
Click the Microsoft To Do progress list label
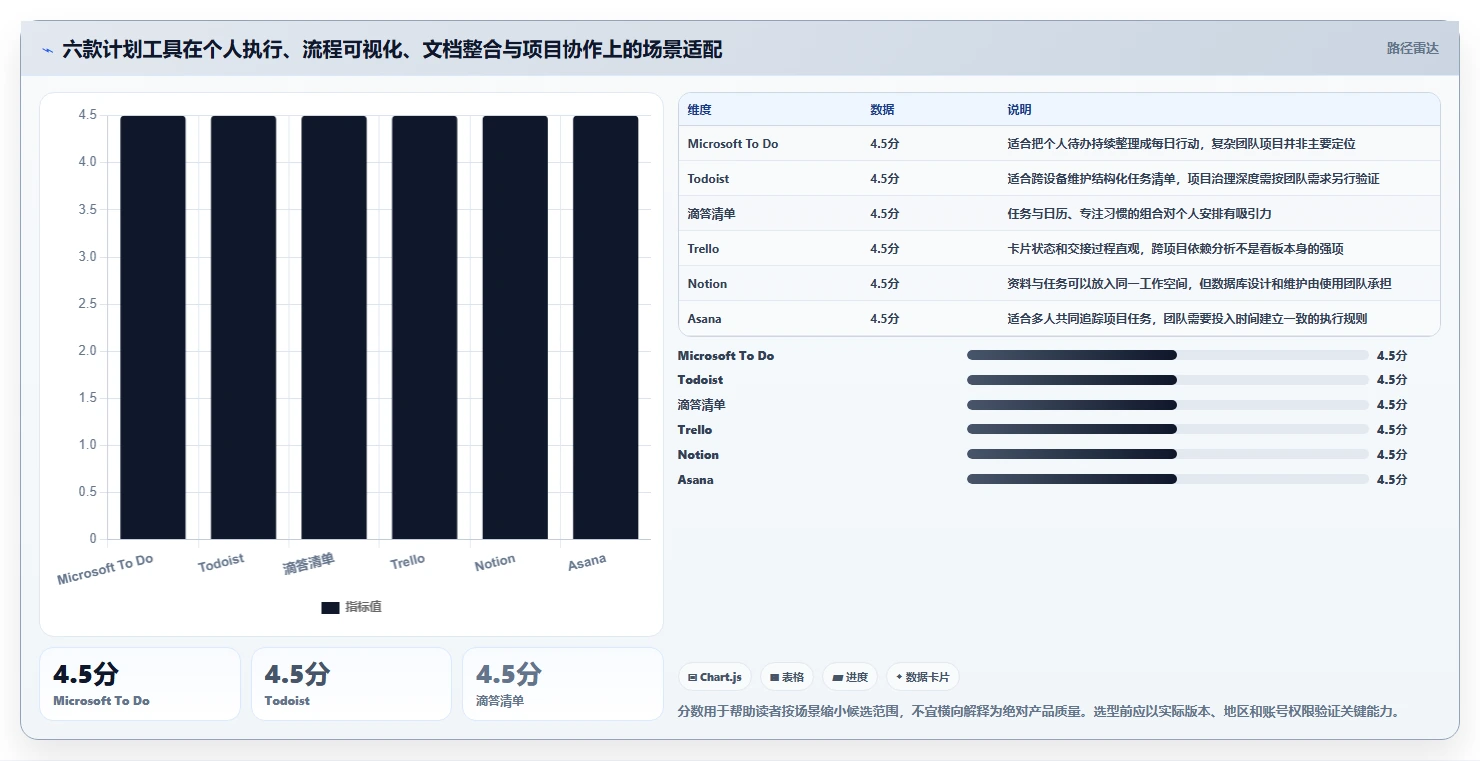726,355
